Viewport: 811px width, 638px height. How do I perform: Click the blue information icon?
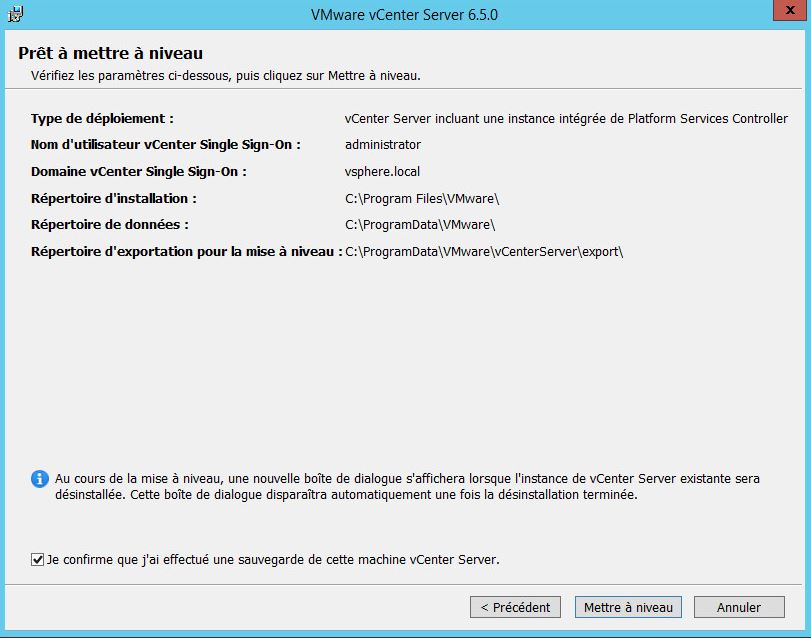point(40,479)
